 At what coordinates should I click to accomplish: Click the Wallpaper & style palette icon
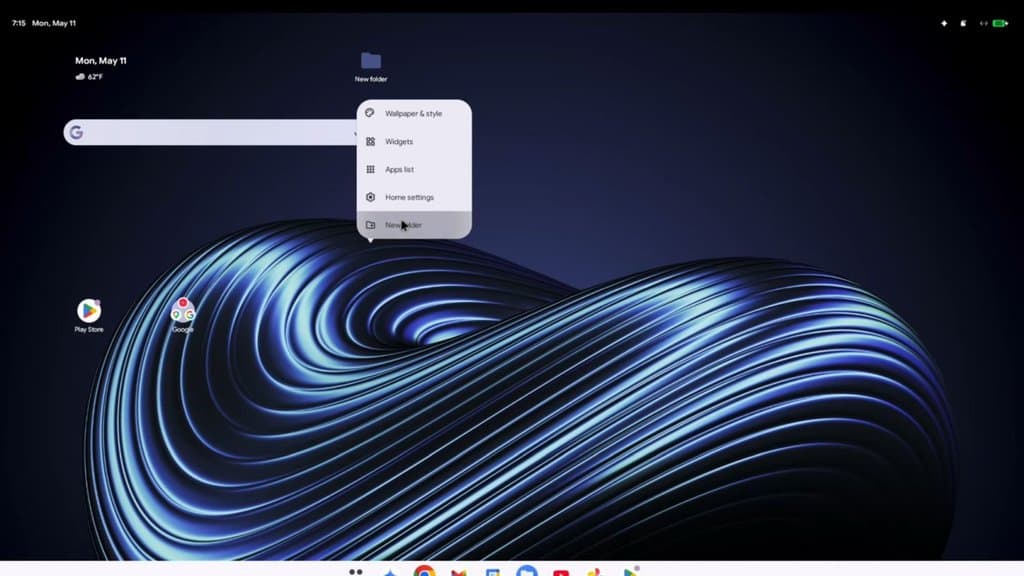[x=370, y=113]
